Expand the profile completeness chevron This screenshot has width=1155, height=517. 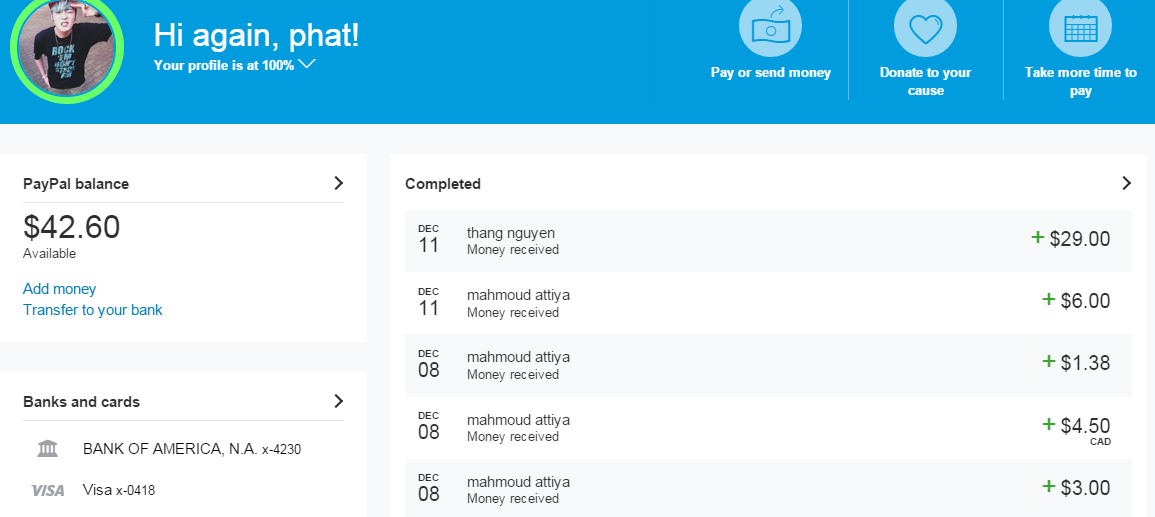click(307, 64)
